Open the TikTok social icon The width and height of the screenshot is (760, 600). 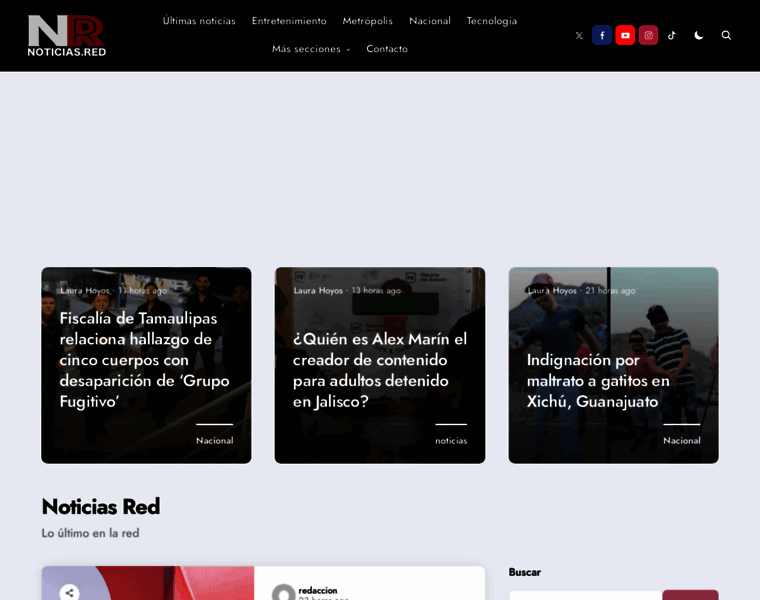pyautogui.click(x=672, y=35)
